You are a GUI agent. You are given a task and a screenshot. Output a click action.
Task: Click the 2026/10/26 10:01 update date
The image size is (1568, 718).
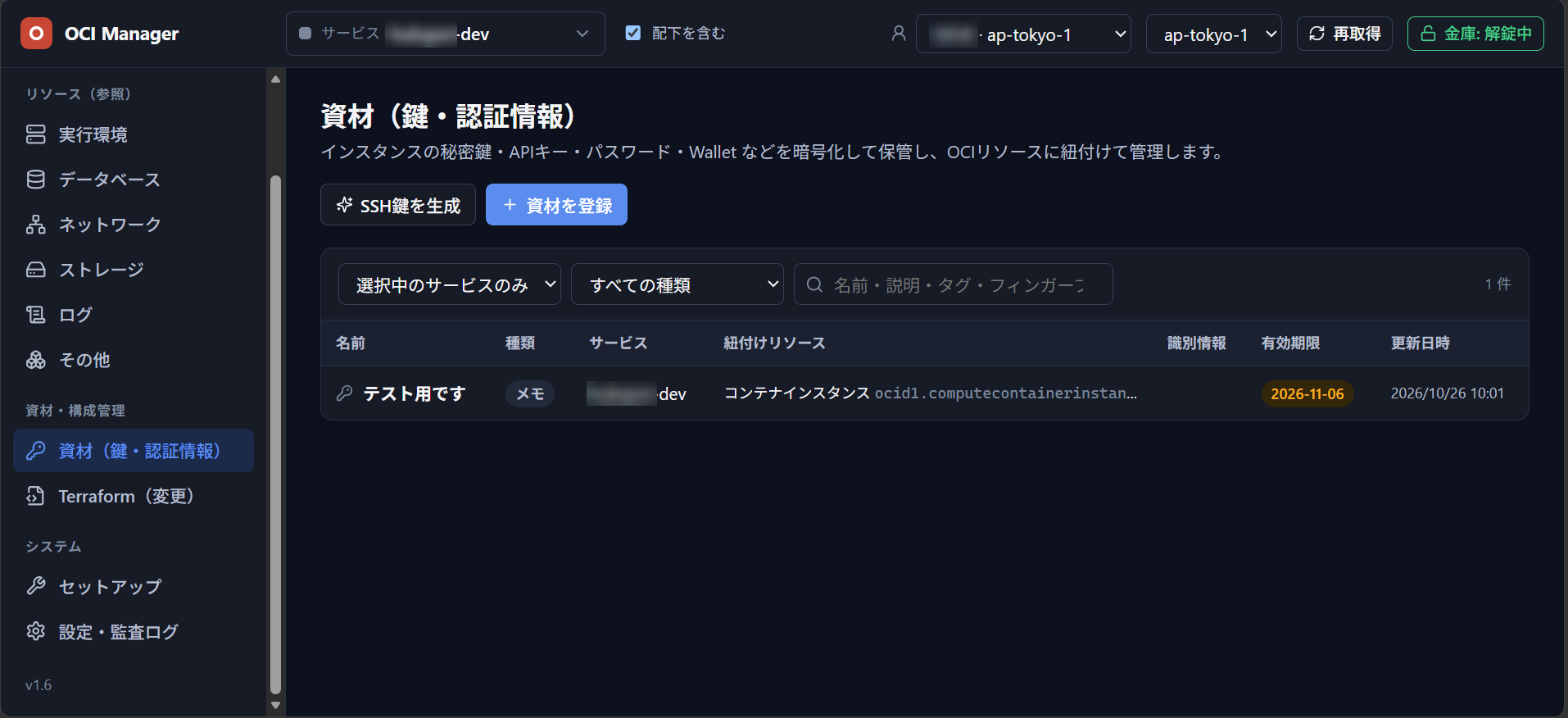point(1448,393)
